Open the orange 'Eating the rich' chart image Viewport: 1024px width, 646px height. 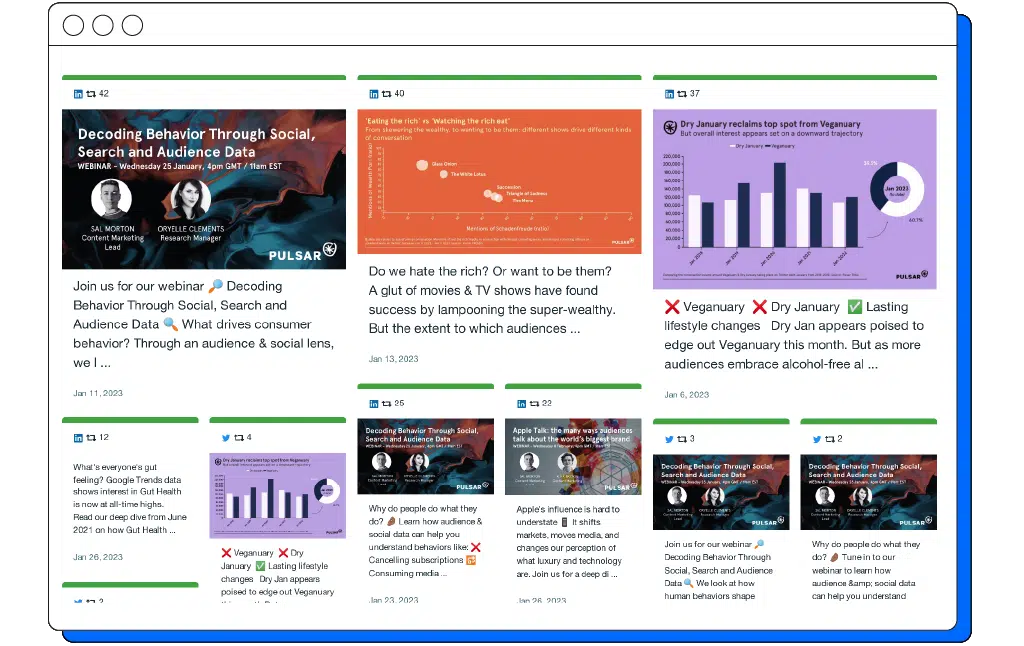499,181
